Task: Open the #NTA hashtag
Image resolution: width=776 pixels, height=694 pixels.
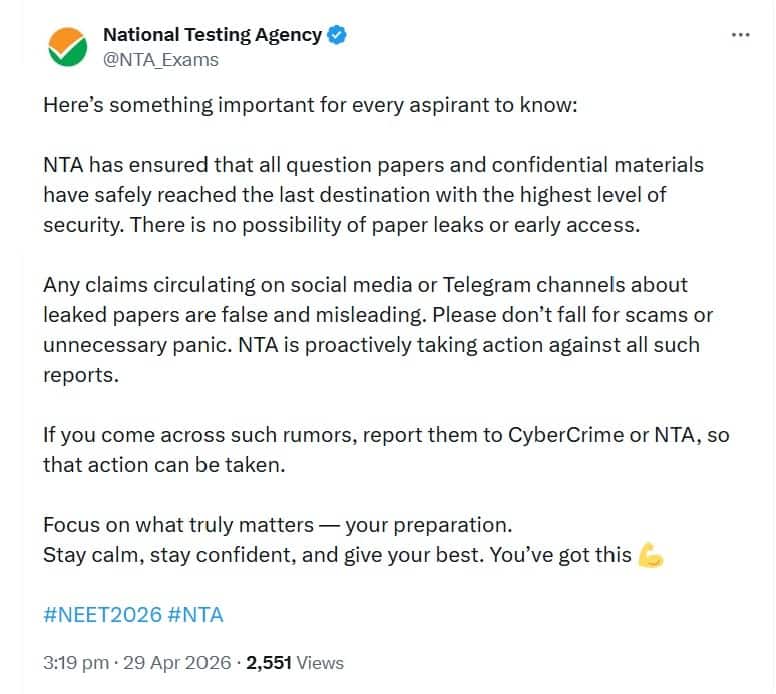Action: [x=195, y=615]
